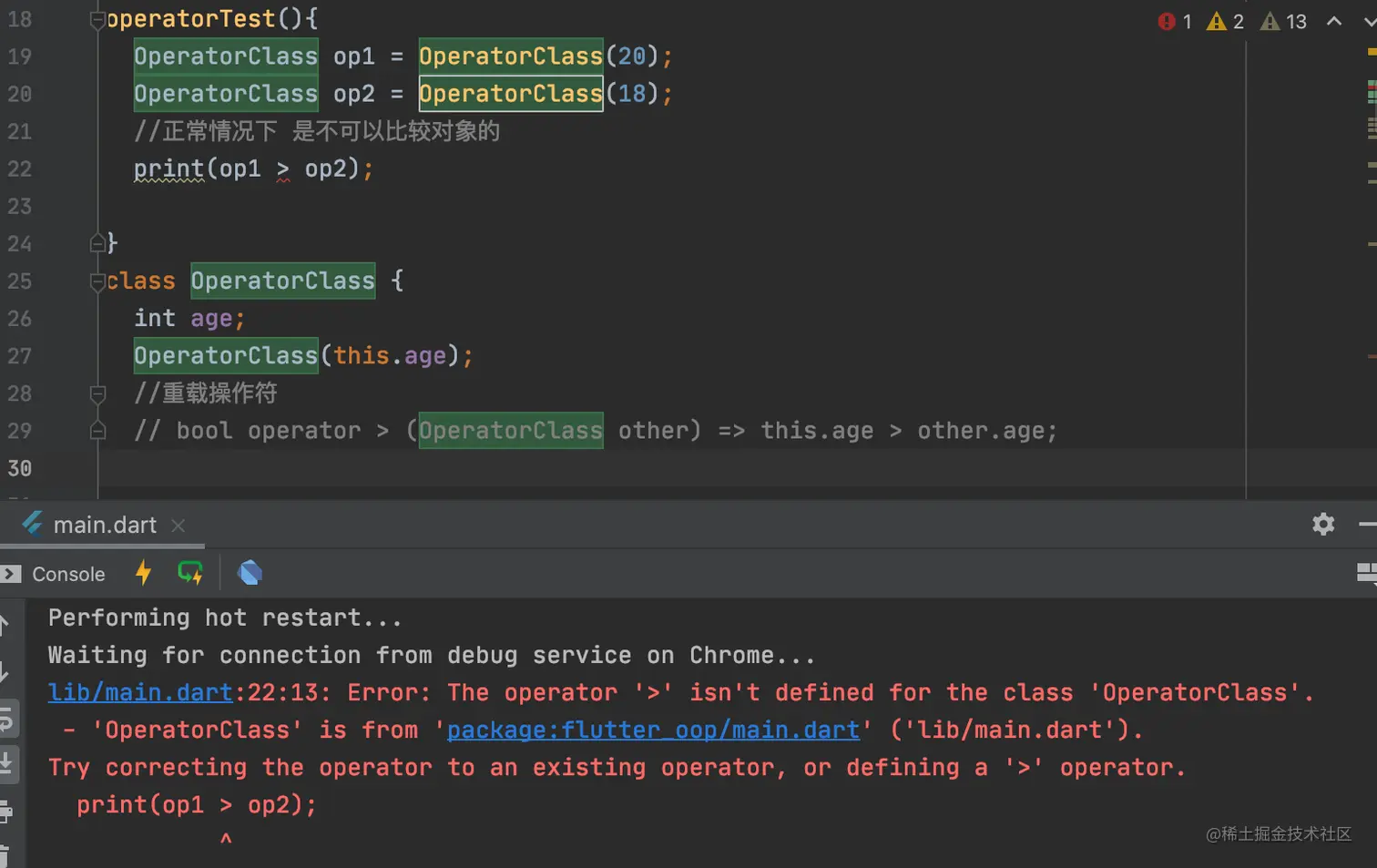Open Dart DevTools icon
The image size is (1377, 868).
250,573
